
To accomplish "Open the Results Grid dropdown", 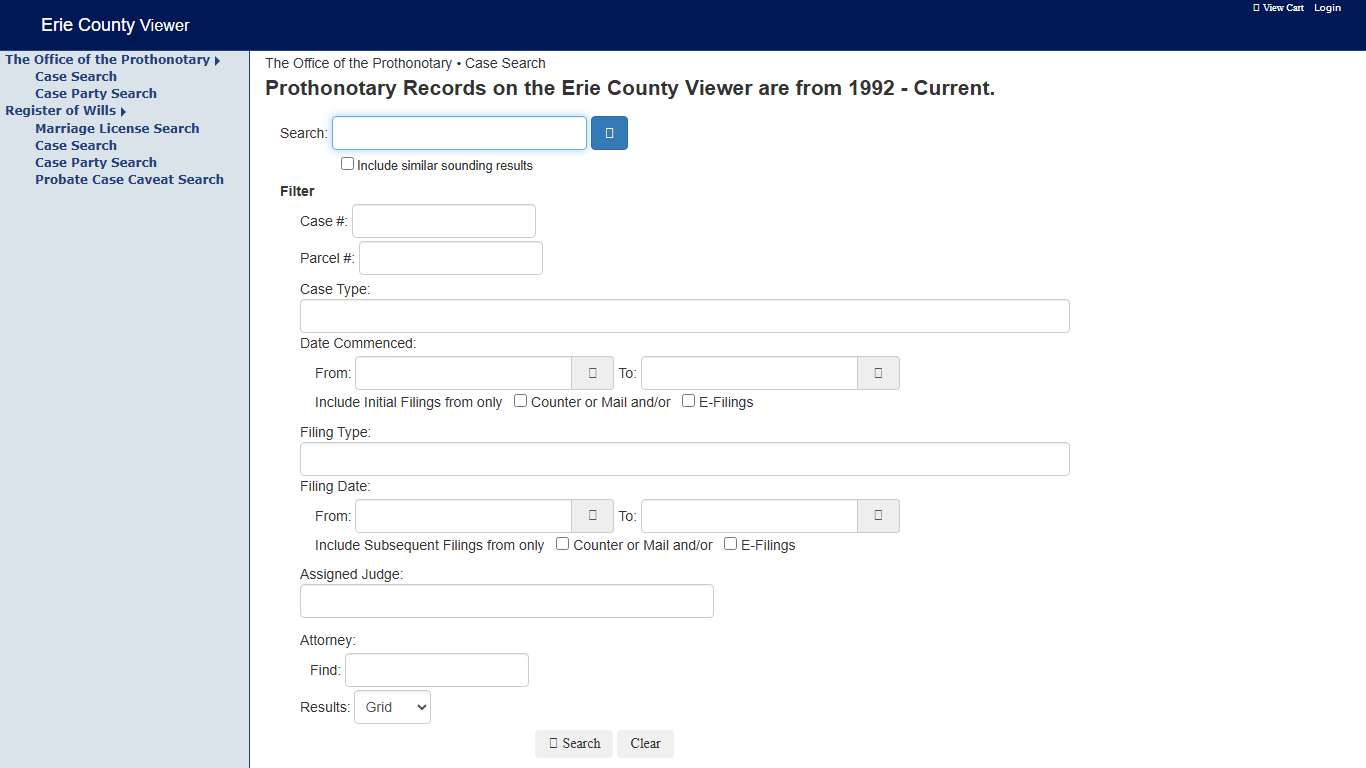I will point(392,707).
